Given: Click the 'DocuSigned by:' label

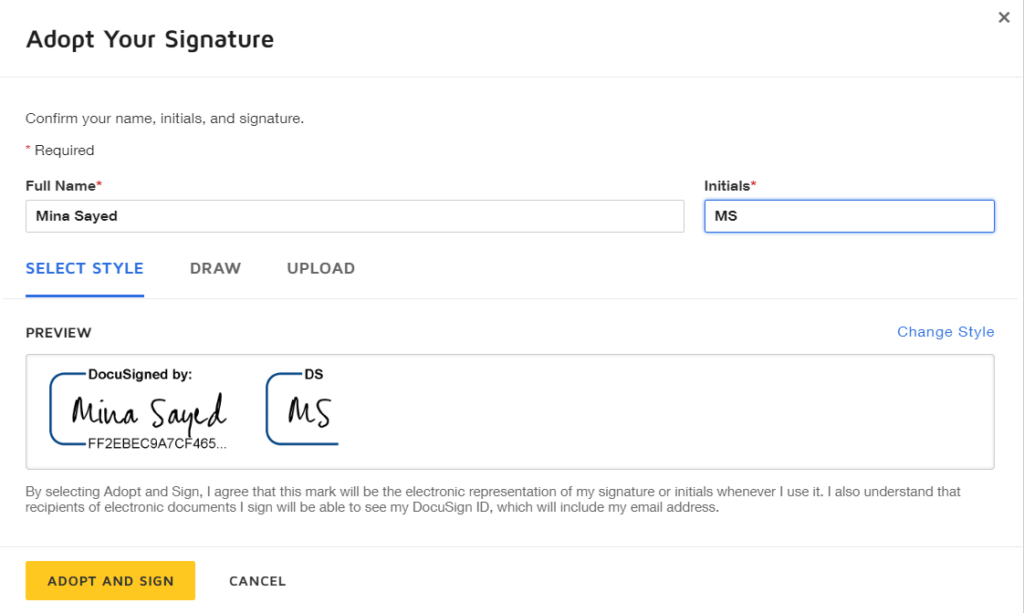Looking at the screenshot, I should [x=140, y=374].
